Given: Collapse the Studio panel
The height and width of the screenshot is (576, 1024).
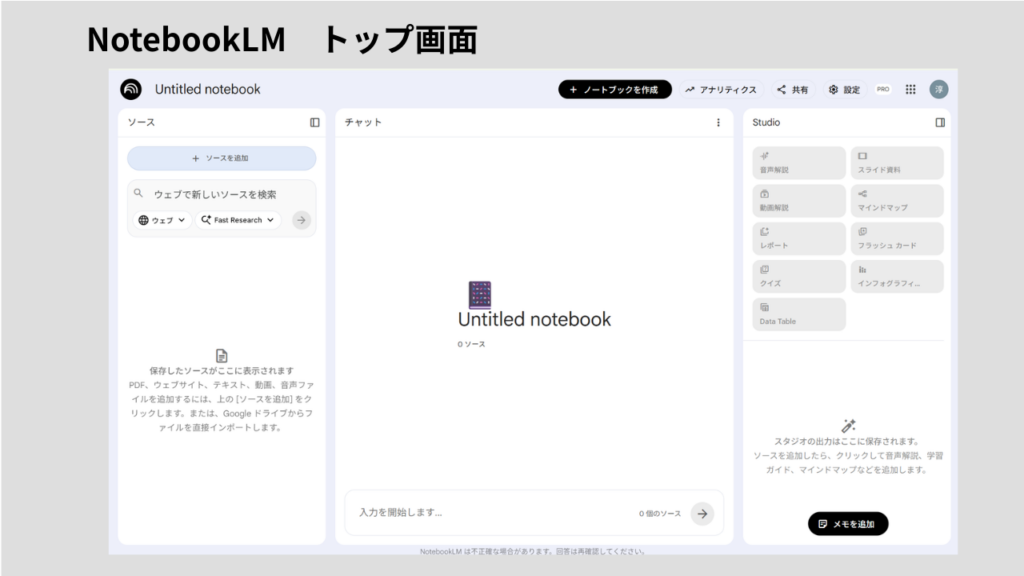Looking at the screenshot, I should [940, 123].
